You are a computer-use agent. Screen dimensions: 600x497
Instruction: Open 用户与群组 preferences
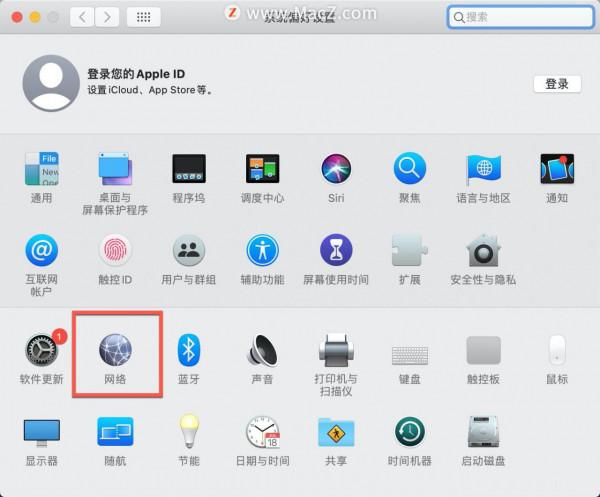click(189, 250)
